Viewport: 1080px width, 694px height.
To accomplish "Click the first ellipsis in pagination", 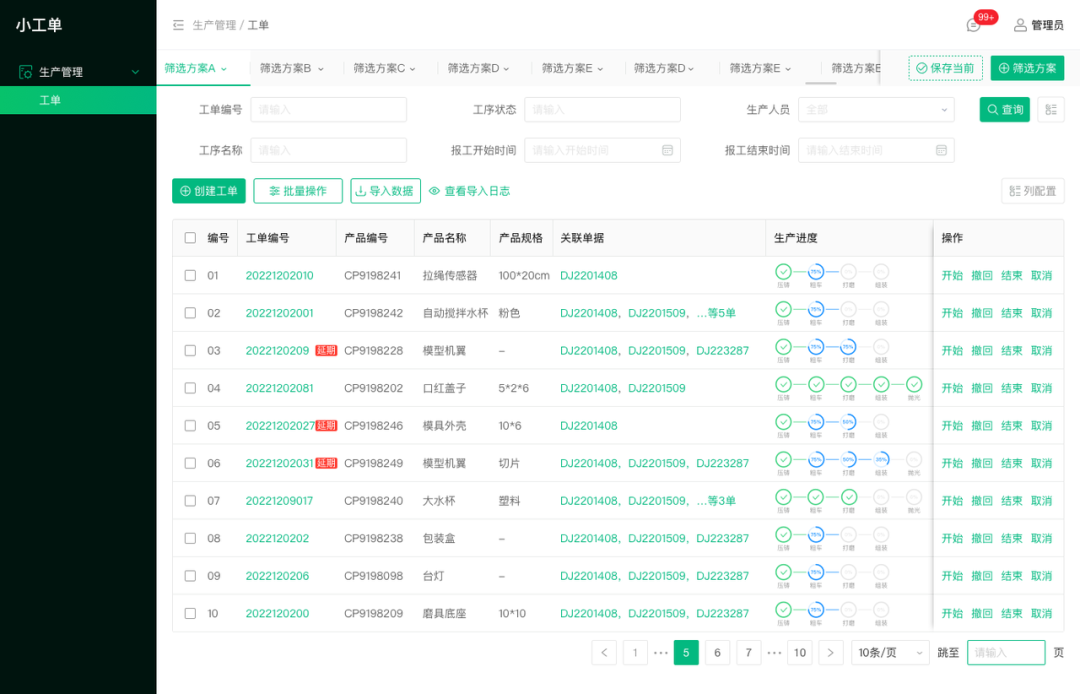I will tap(661, 653).
